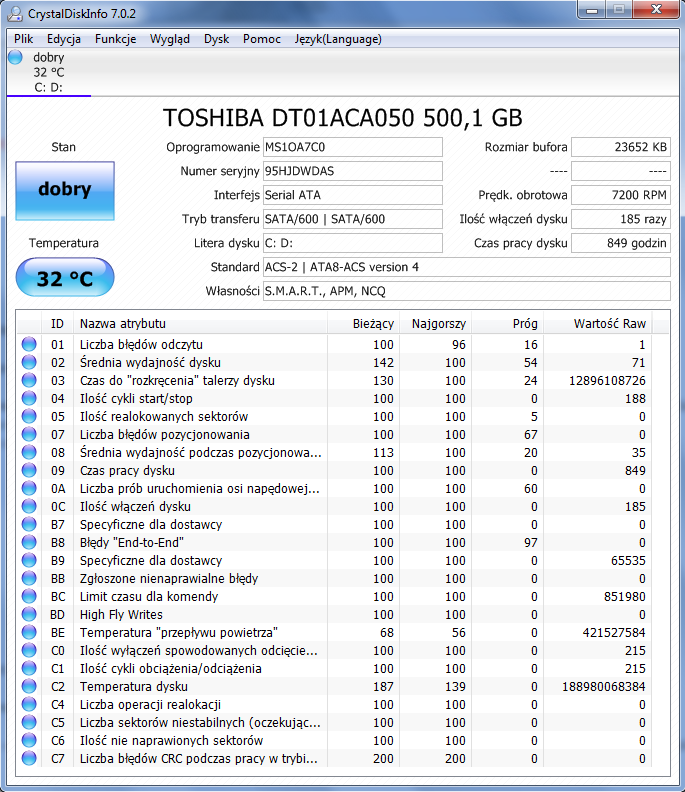
Task: Click the raw value 851980
Action: (x=625, y=597)
